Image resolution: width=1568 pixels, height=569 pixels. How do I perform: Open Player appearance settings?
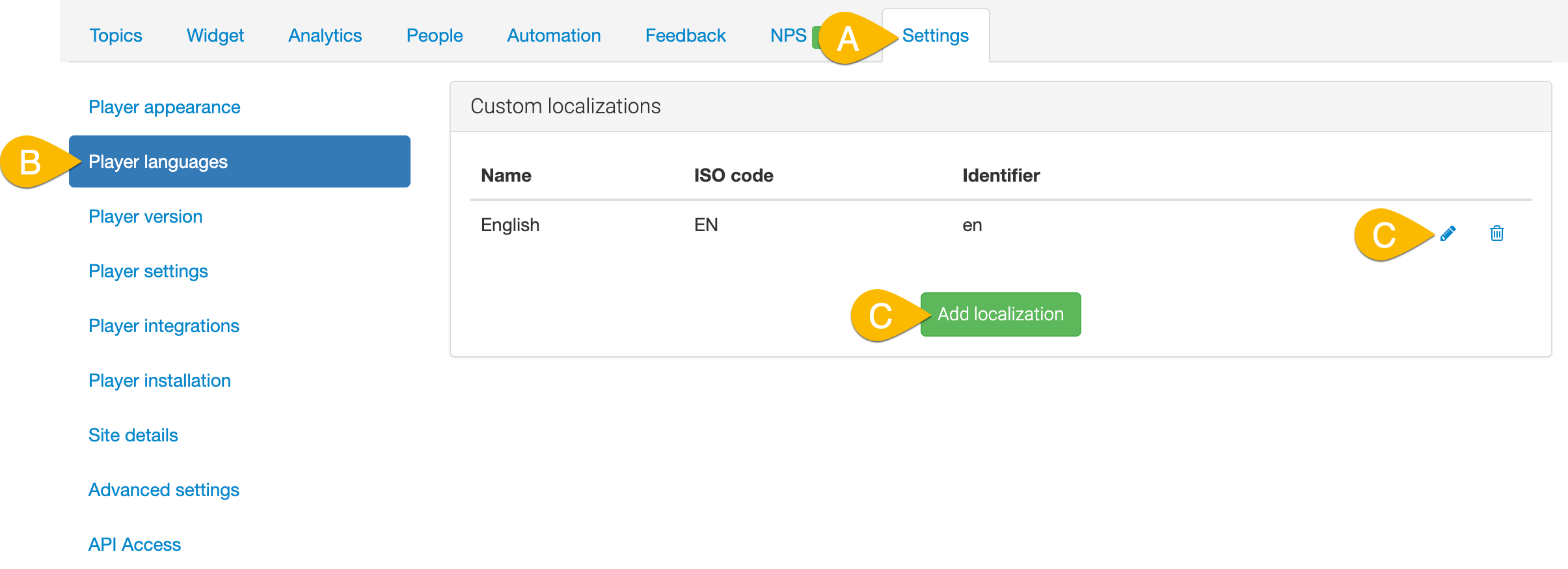pyautogui.click(x=164, y=107)
